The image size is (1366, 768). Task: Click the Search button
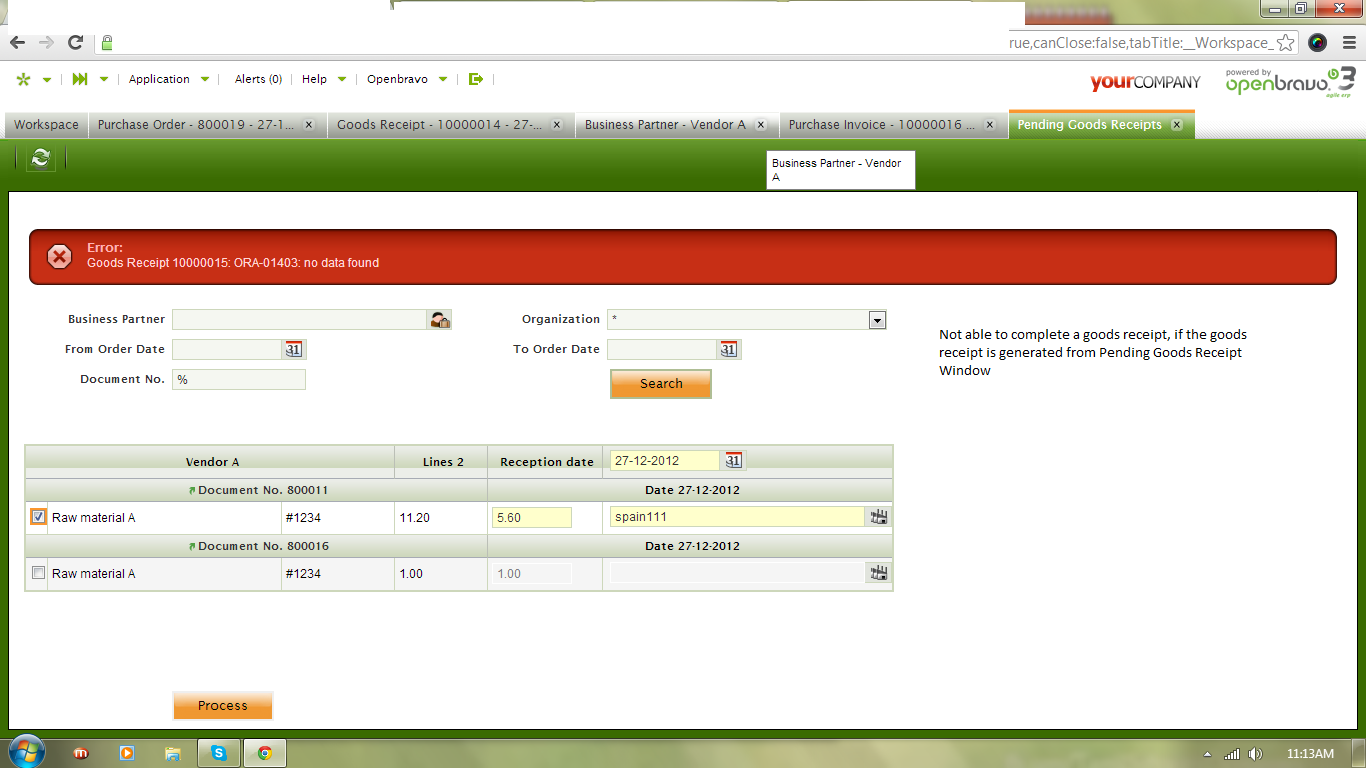(x=661, y=384)
